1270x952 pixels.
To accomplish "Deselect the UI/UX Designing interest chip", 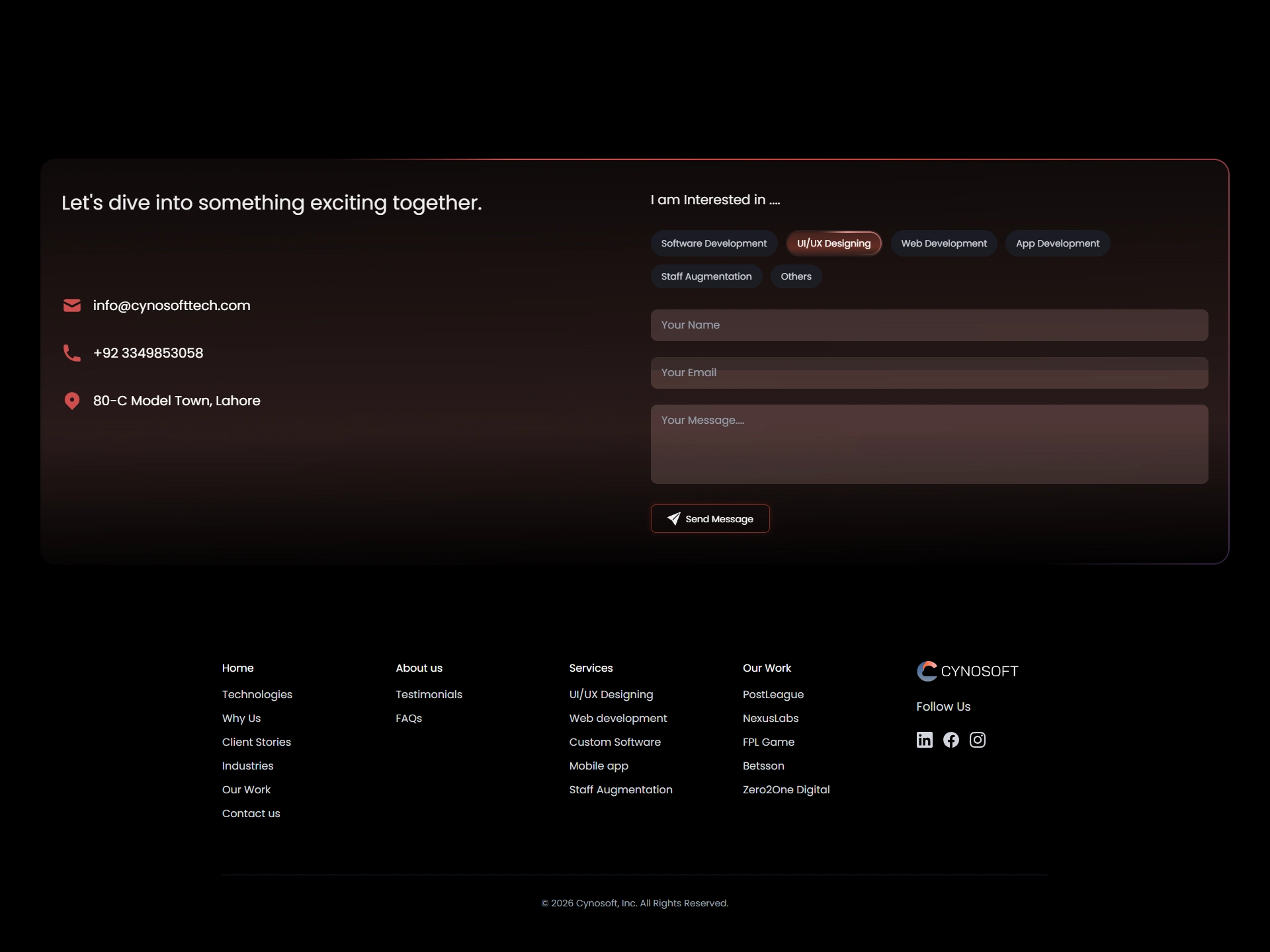I will (833, 243).
